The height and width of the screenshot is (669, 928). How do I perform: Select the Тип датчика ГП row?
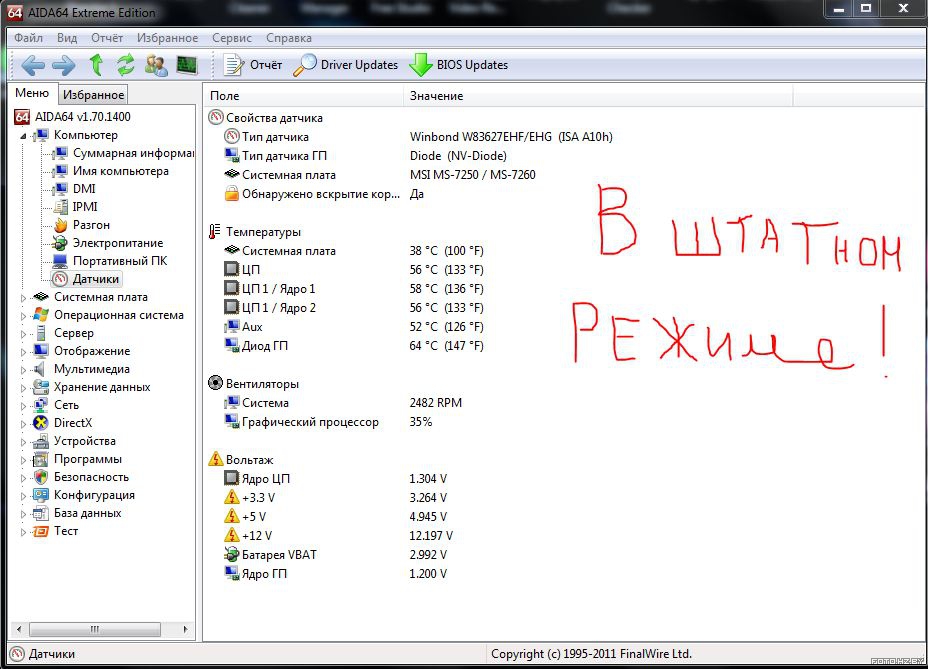(367, 156)
